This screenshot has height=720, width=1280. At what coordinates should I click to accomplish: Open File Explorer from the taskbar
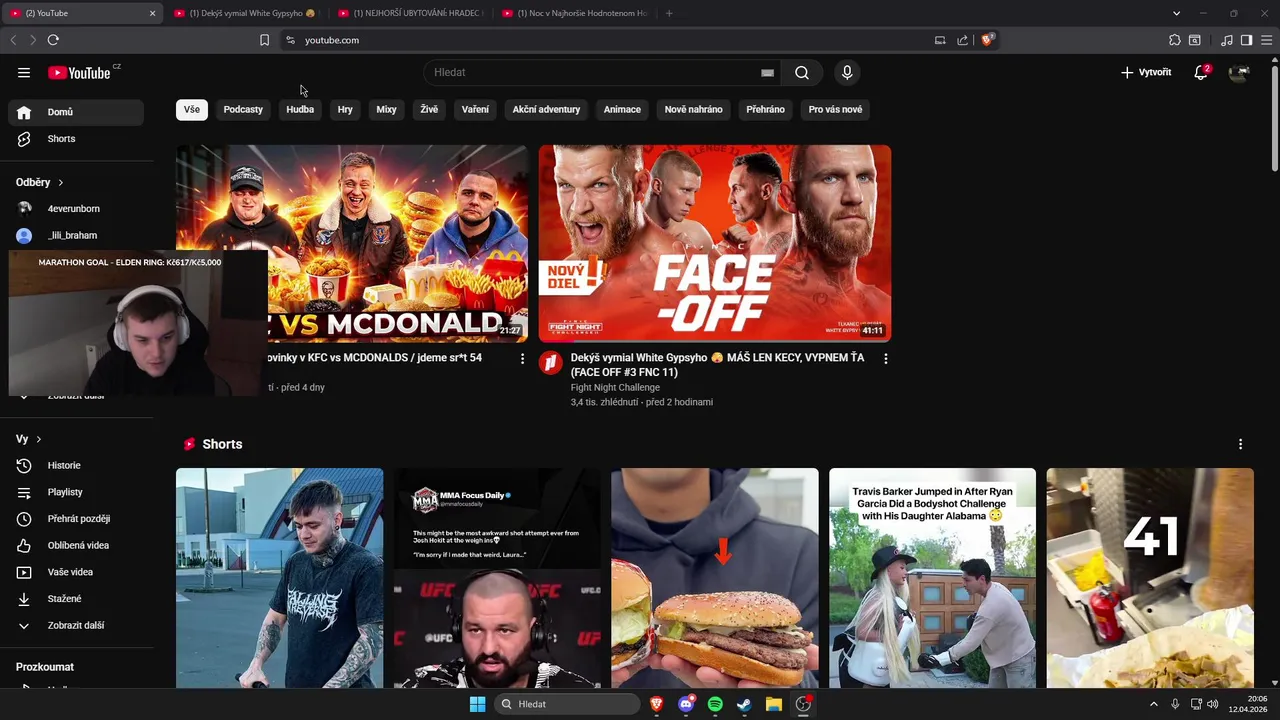(773, 704)
